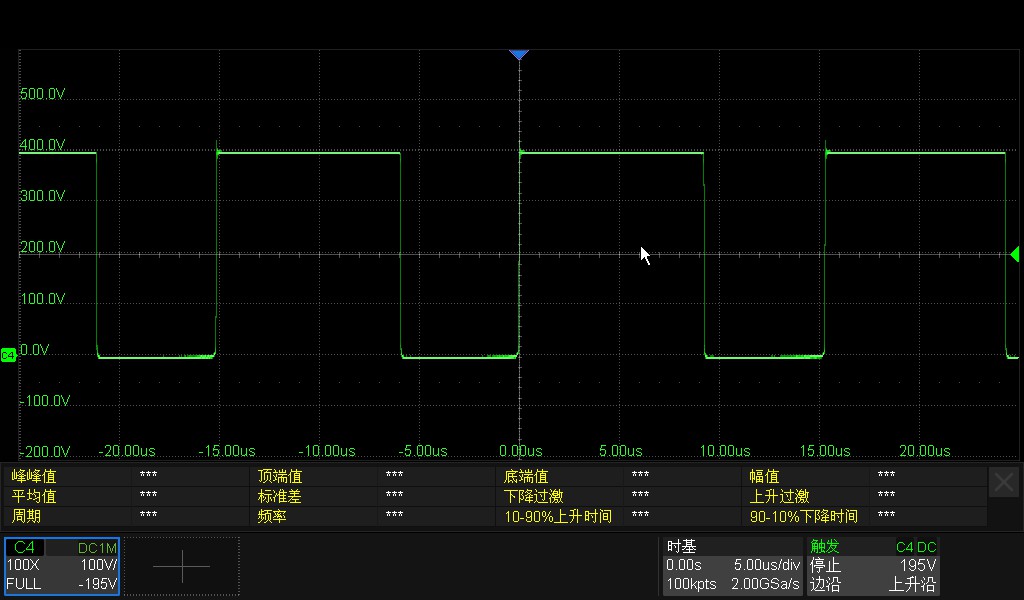
Task: Click the blue trigger position marker at top
Action: pos(519,54)
